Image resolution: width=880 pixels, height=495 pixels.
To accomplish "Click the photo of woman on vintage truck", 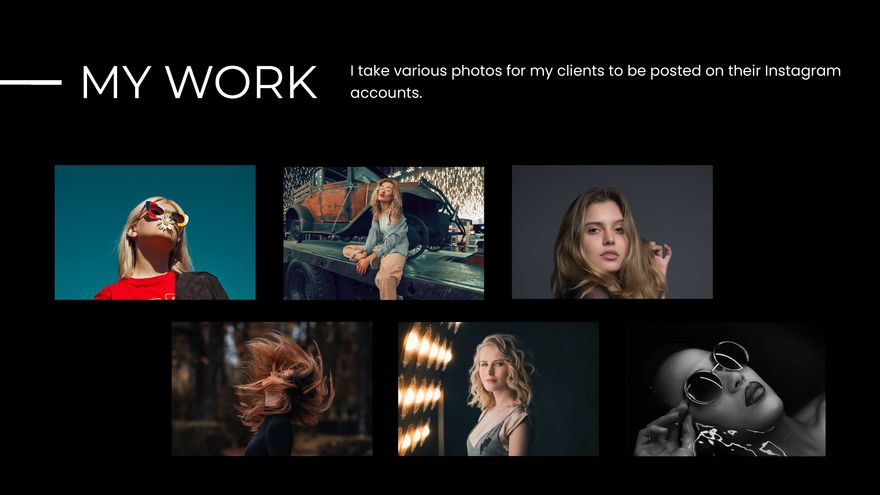I will 383,232.
